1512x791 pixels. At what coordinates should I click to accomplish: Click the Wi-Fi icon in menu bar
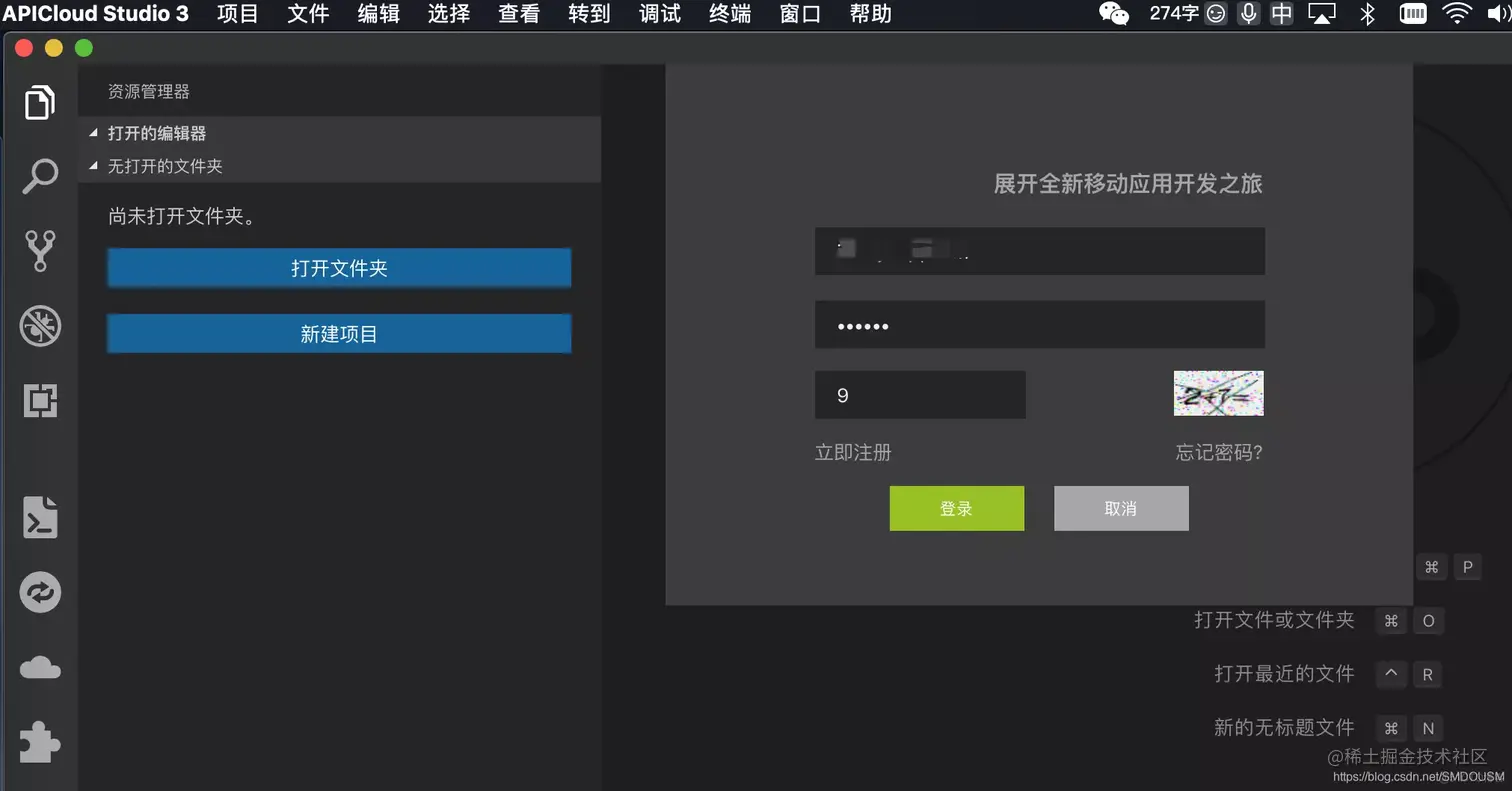[x=1458, y=14]
